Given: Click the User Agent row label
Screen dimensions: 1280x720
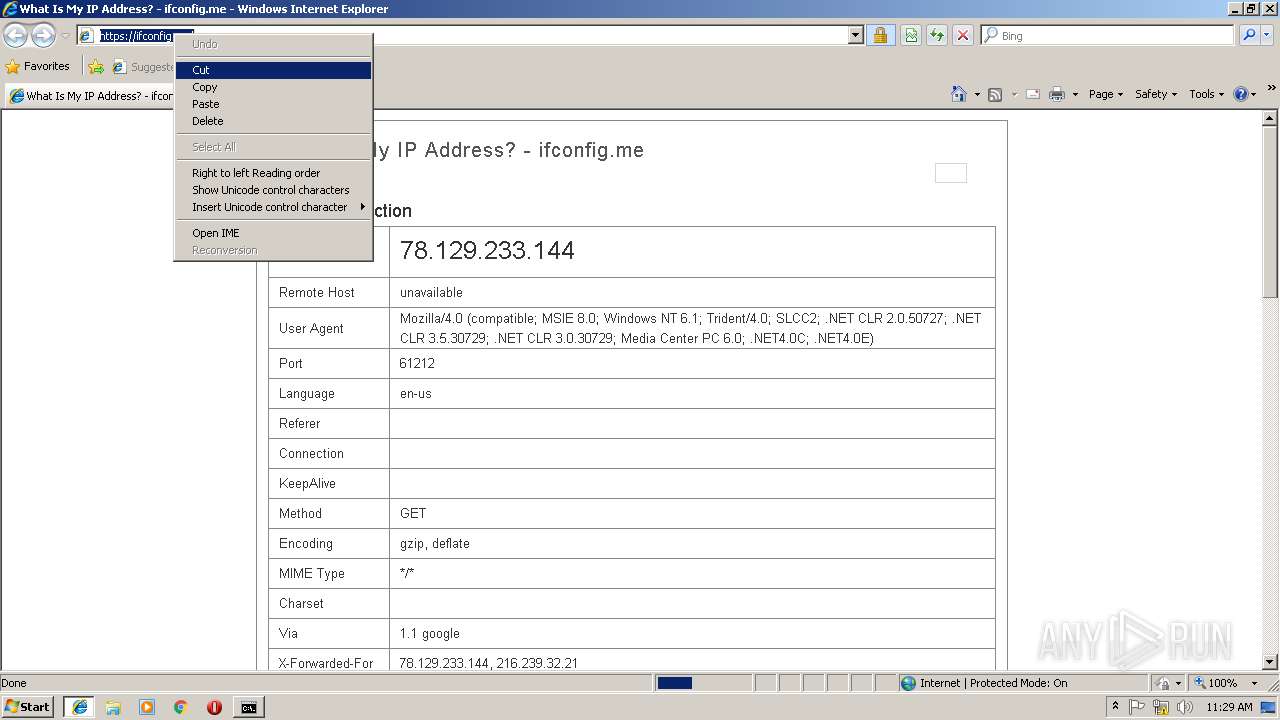Looking at the screenshot, I should click(x=311, y=328).
